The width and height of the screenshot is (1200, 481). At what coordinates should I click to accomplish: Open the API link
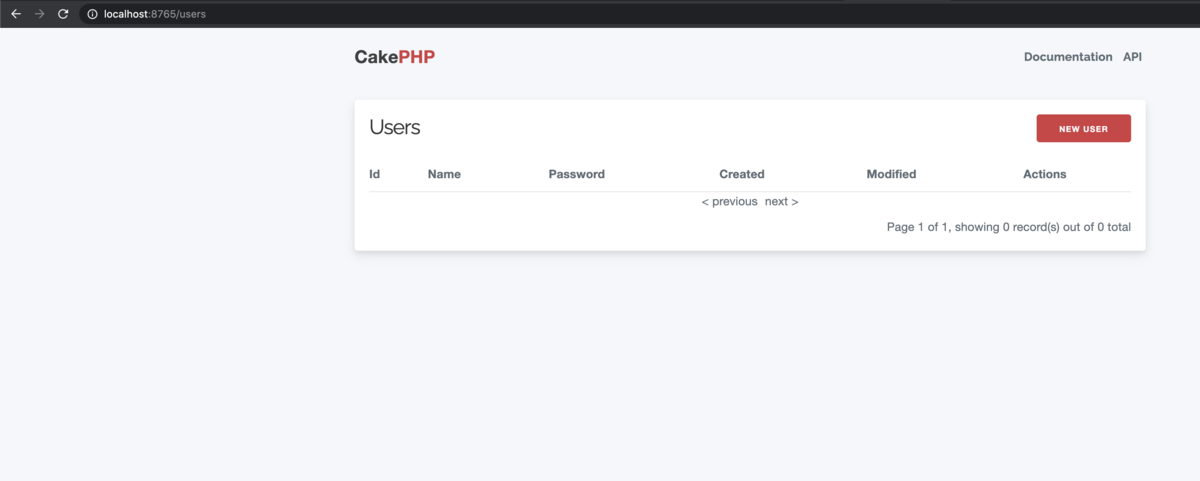click(x=1132, y=57)
